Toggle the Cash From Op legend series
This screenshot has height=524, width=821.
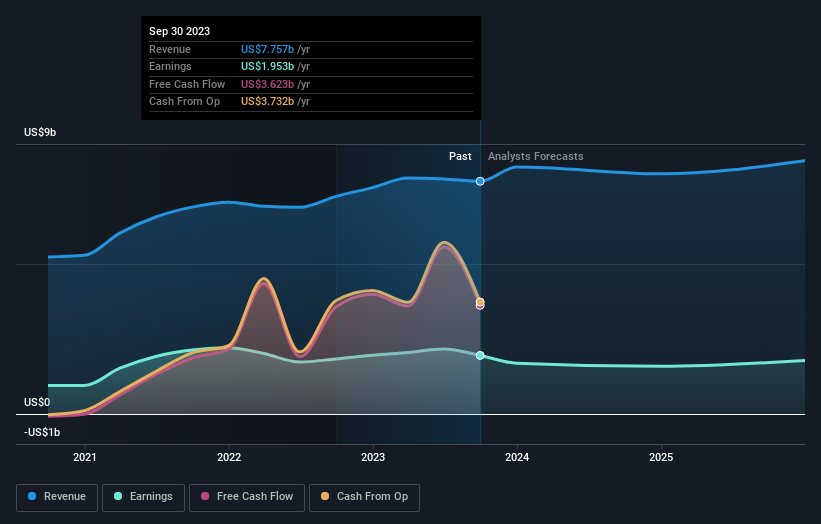[364, 497]
